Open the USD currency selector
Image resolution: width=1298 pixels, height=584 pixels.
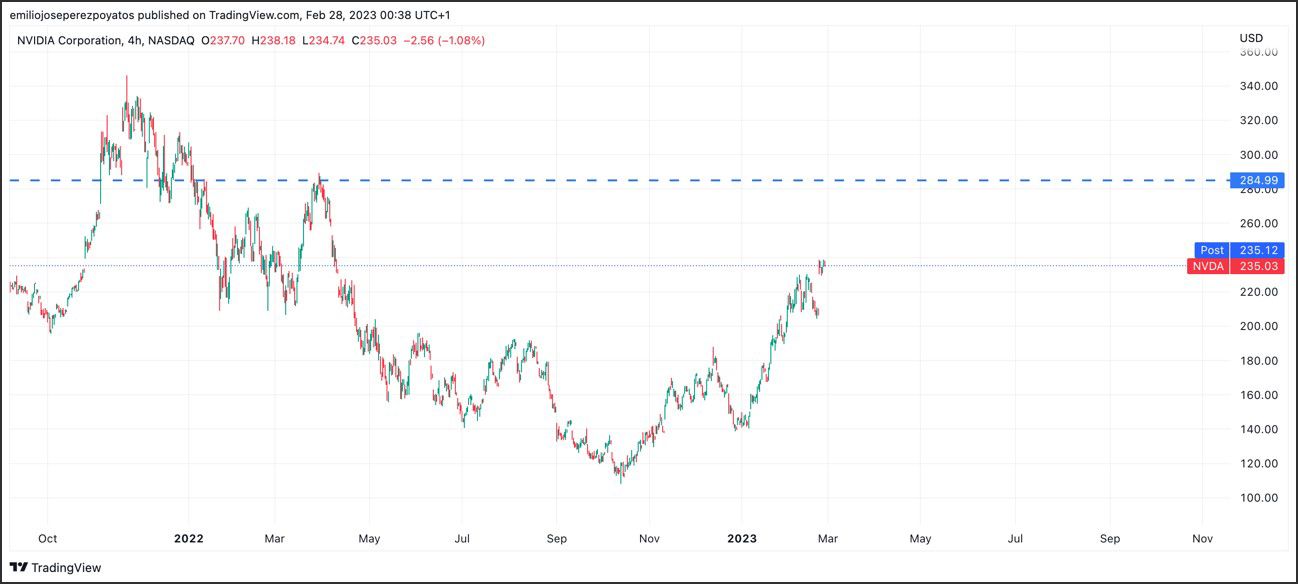tap(1251, 38)
